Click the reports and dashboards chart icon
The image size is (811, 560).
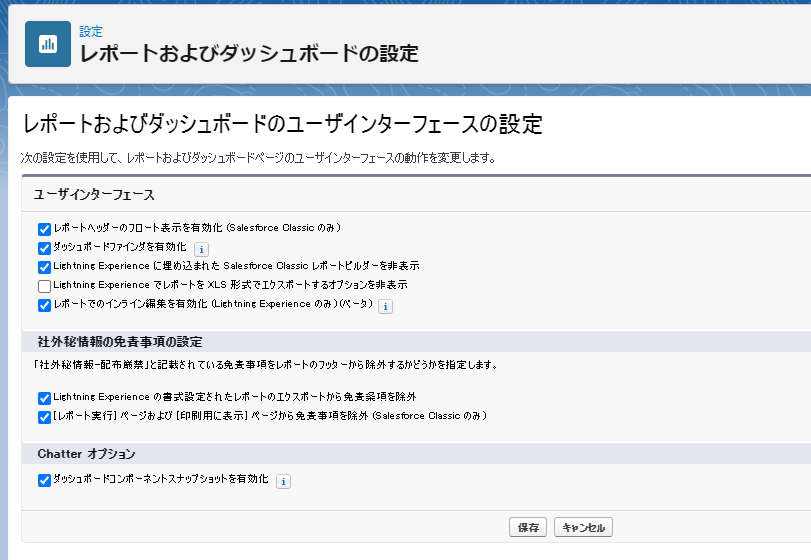(48, 44)
